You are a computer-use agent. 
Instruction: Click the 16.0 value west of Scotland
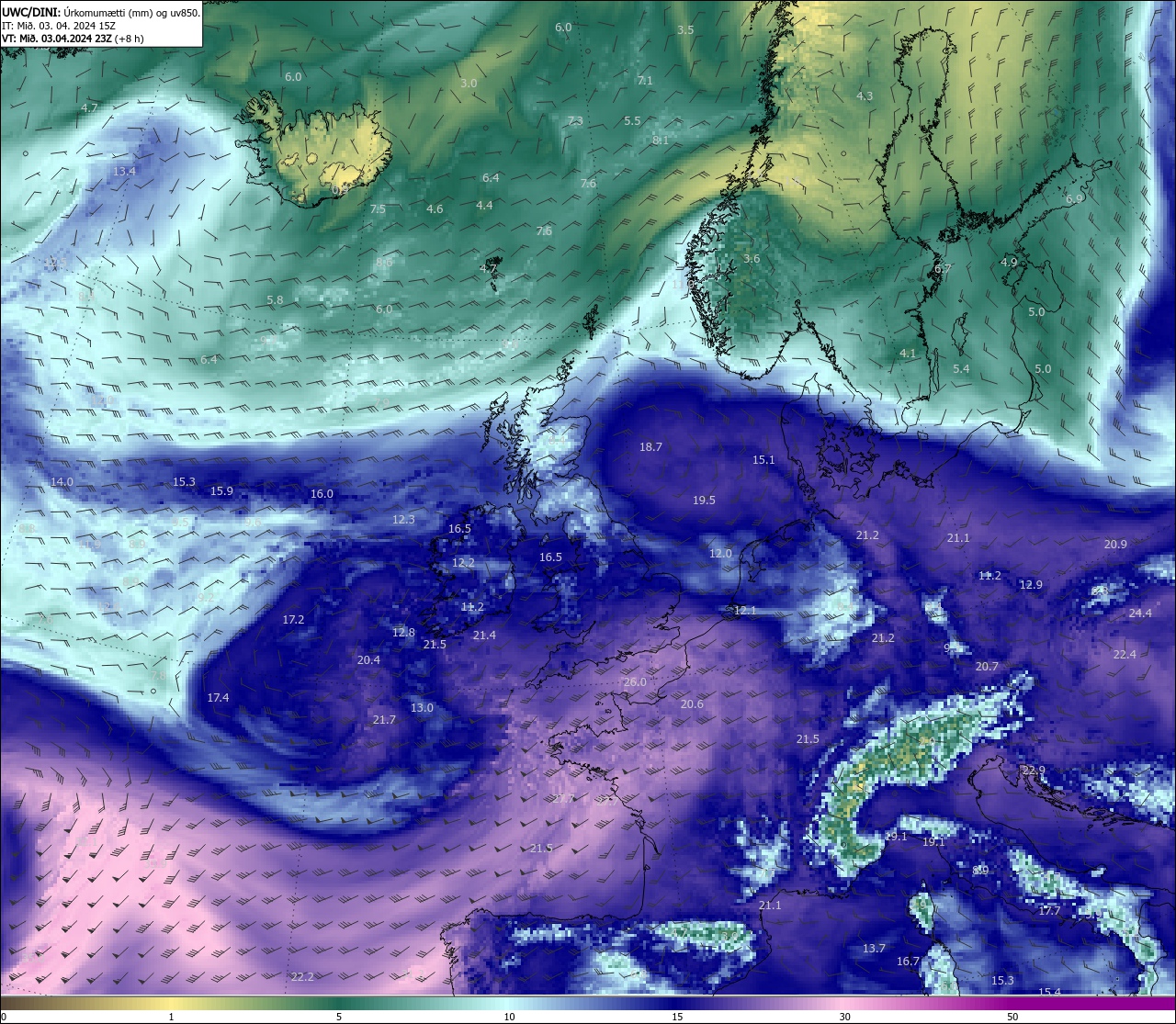coord(322,494)
